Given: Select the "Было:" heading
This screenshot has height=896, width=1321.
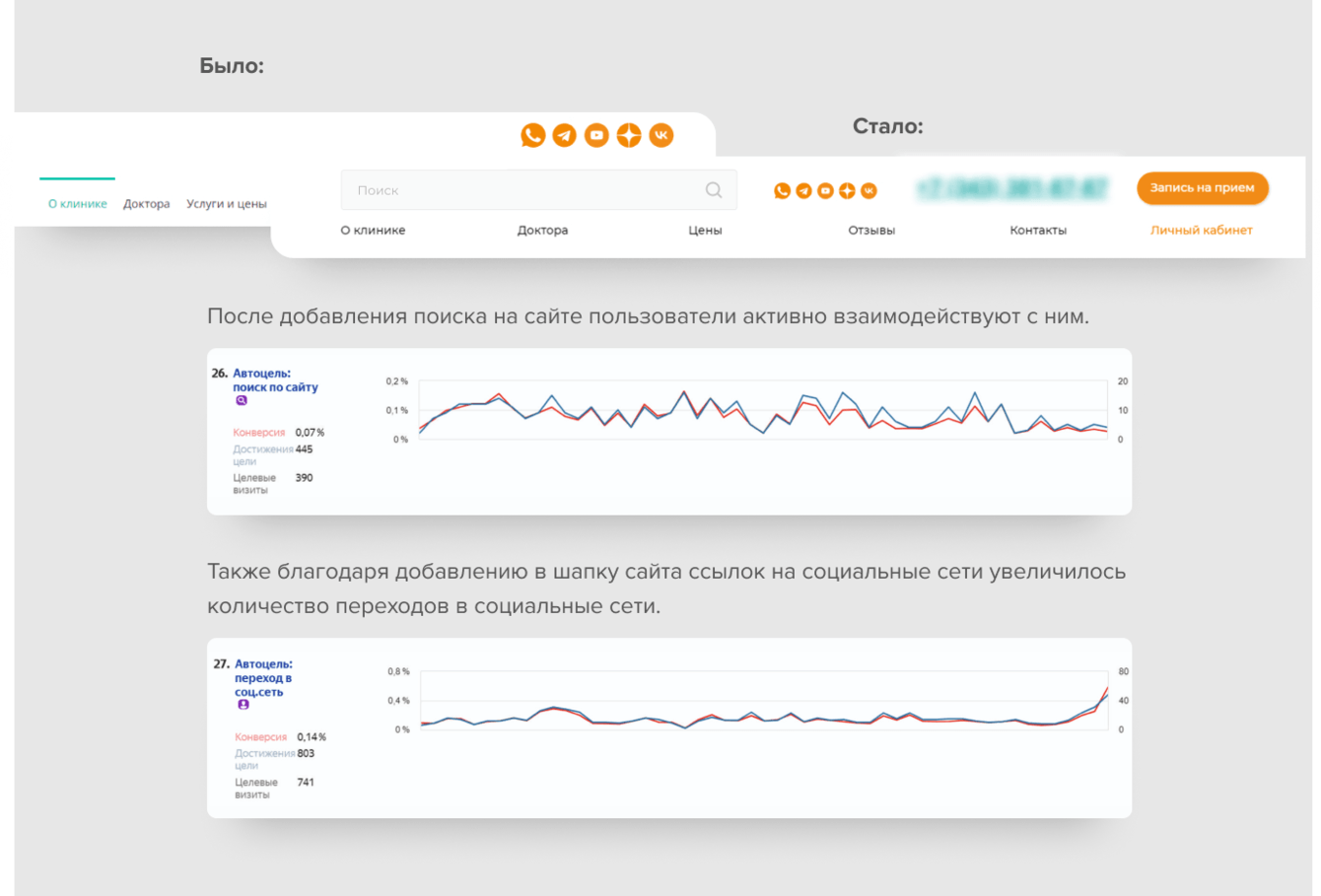Looking at the screenshot, I should point(232,66).
